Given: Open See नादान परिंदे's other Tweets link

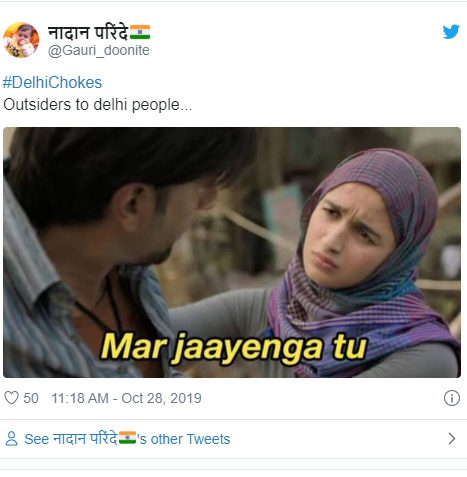Looking at the screenshot, I should pyautogui.click(x=127, y=439).
